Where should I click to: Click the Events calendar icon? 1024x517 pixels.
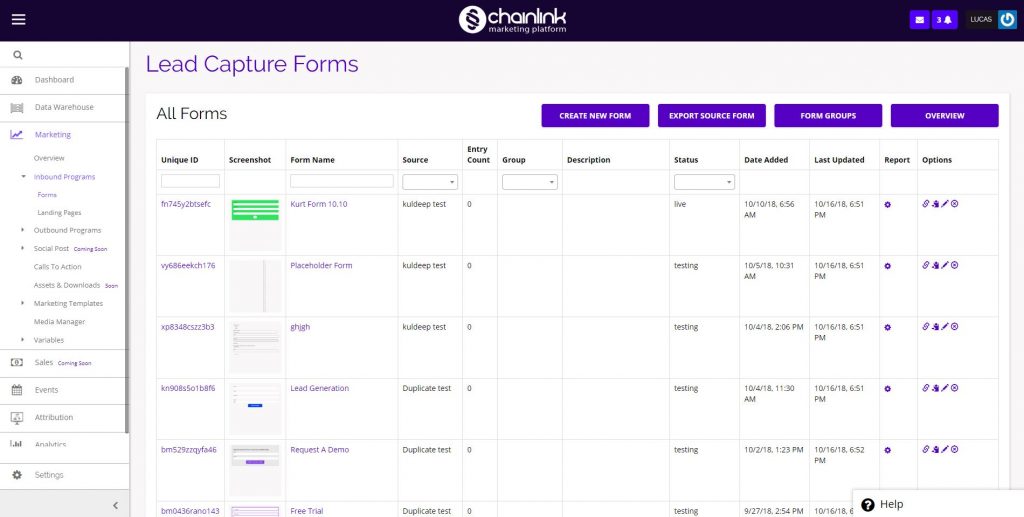pyautogui.click(x=17, y=390)
